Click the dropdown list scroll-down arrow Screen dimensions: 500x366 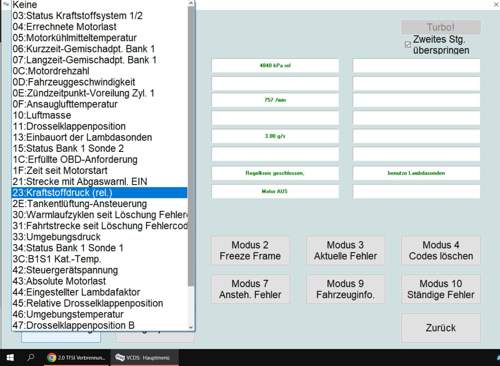click(191, 327)
